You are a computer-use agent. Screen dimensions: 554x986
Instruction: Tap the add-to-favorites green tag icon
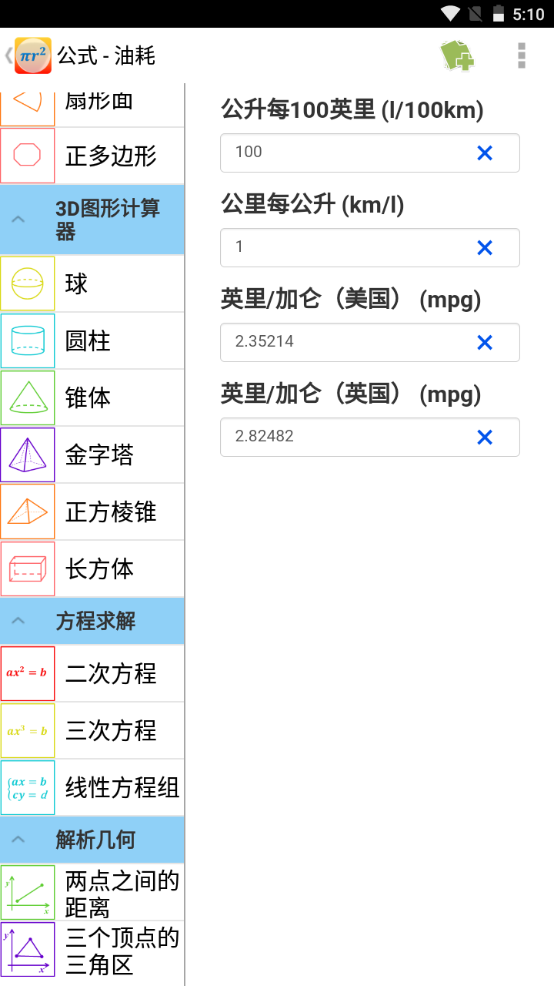click(x=457, y=55)
